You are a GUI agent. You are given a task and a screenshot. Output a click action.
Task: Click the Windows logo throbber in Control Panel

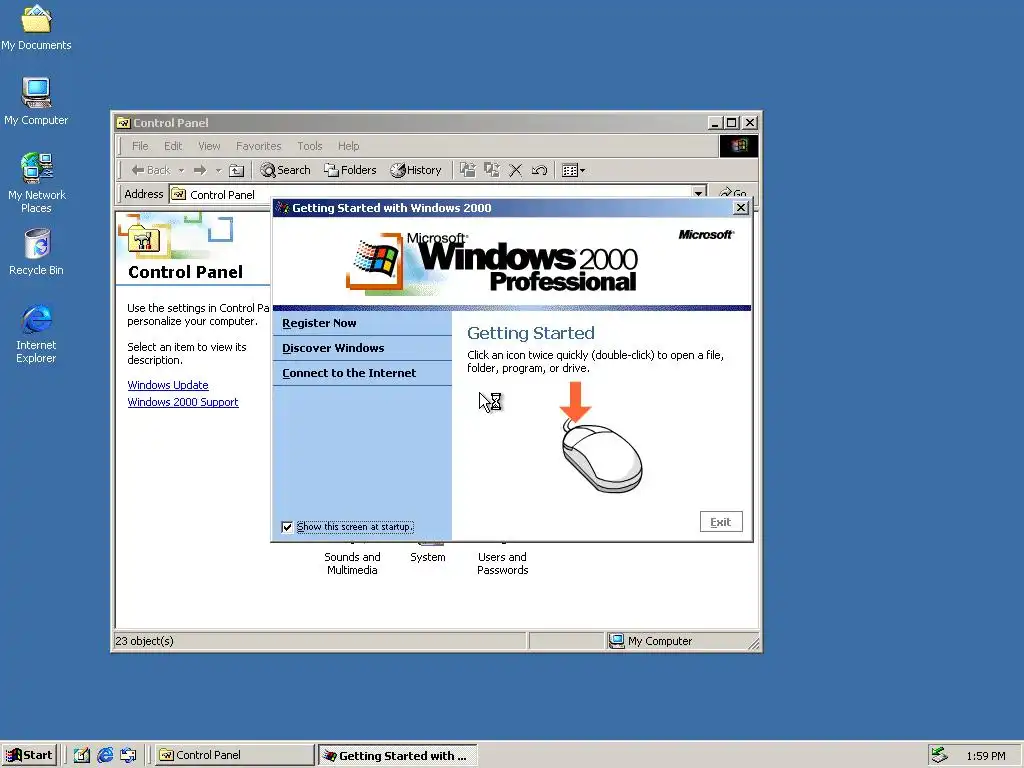pyautogui.click(x=739, y=146)
